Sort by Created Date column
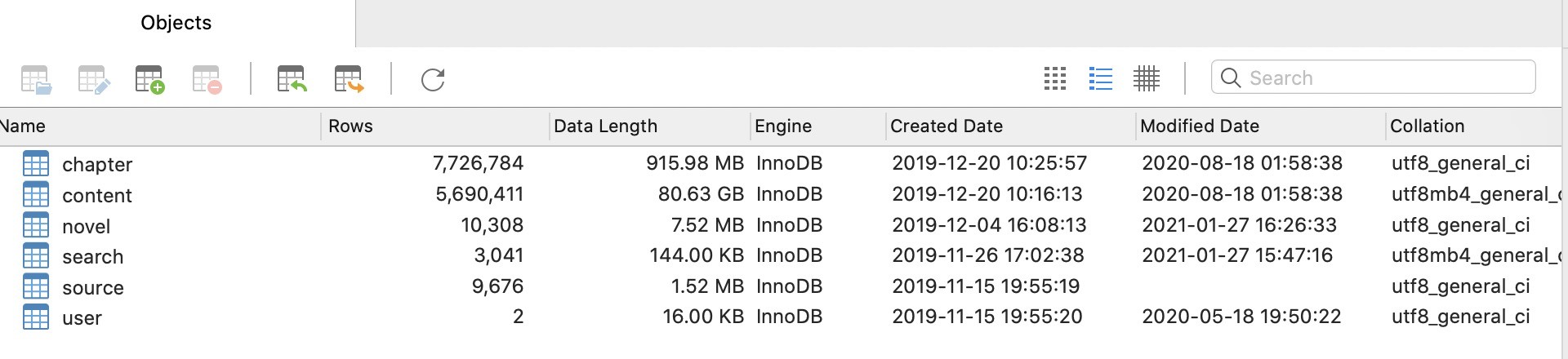The height and width of the screenshot is (359, 1568). pos(946,126)
